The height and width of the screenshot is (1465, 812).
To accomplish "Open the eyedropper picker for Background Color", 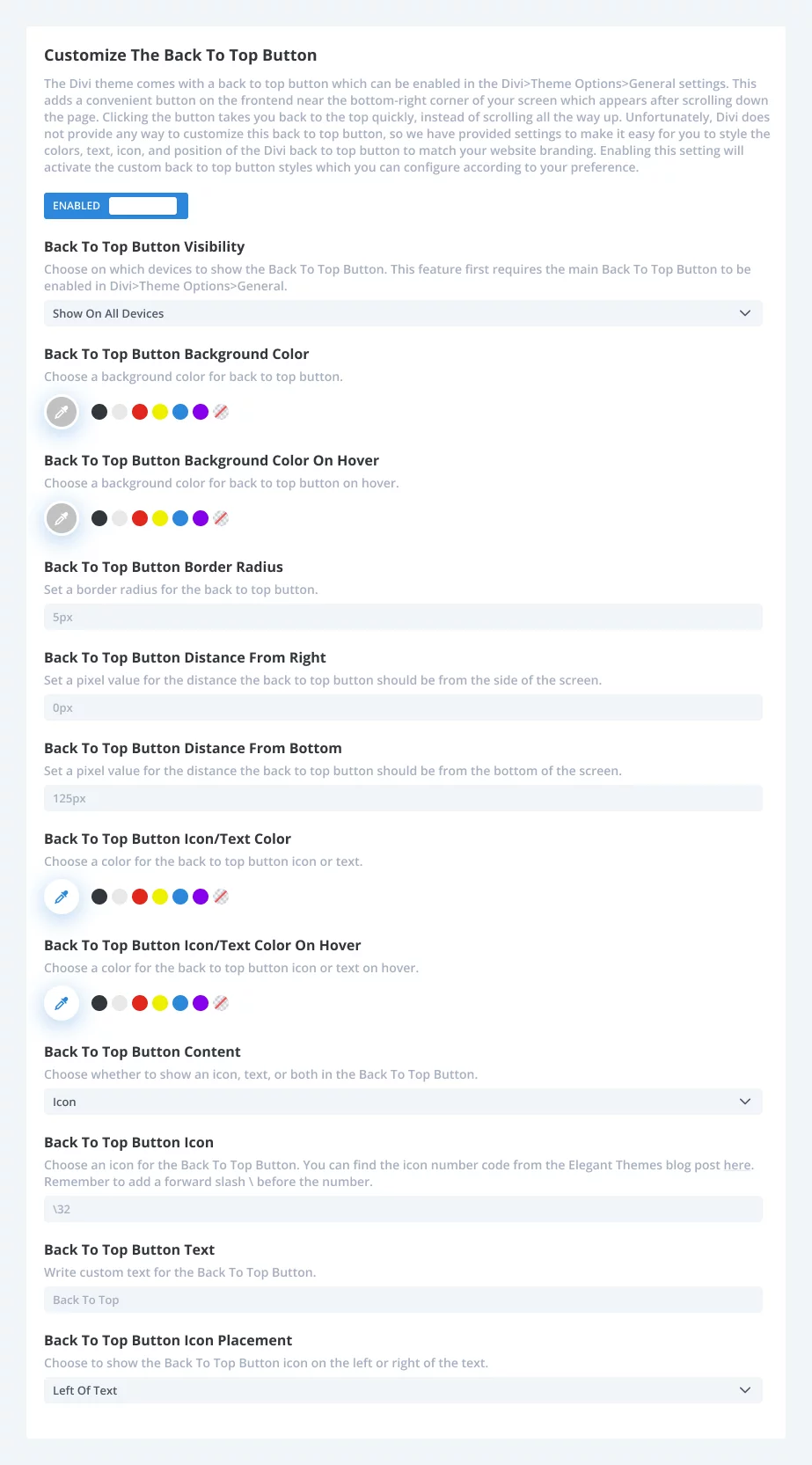I will (x=62, y=412).
